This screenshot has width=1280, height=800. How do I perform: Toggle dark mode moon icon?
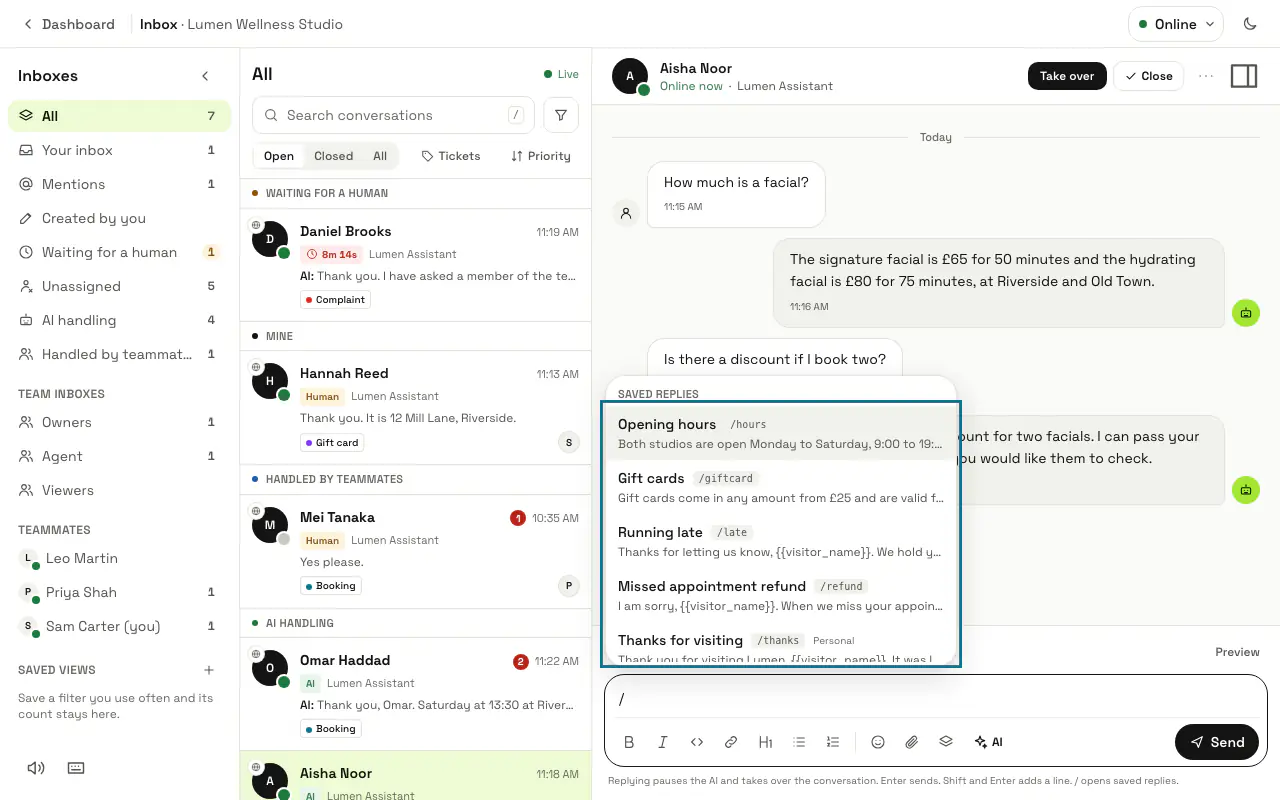coord(1250,24)
